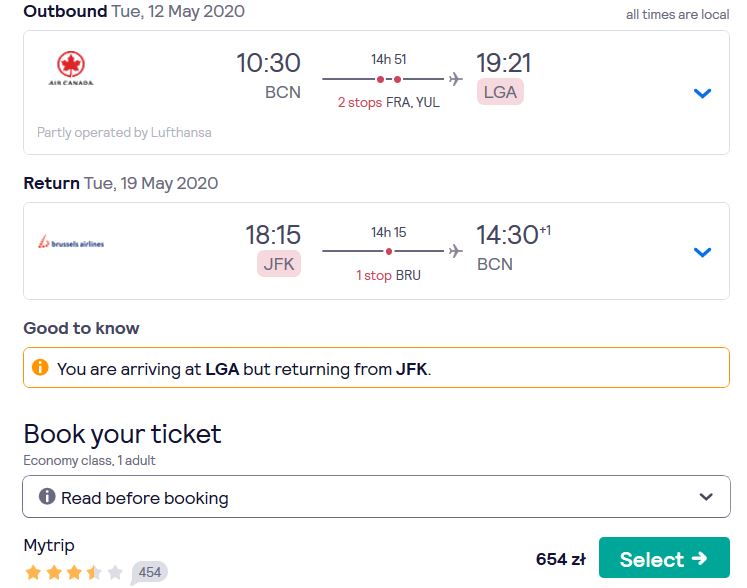
Task: Click the 454 reviews speech bubble
Action: pyautogui.click(x=149, y=572)
